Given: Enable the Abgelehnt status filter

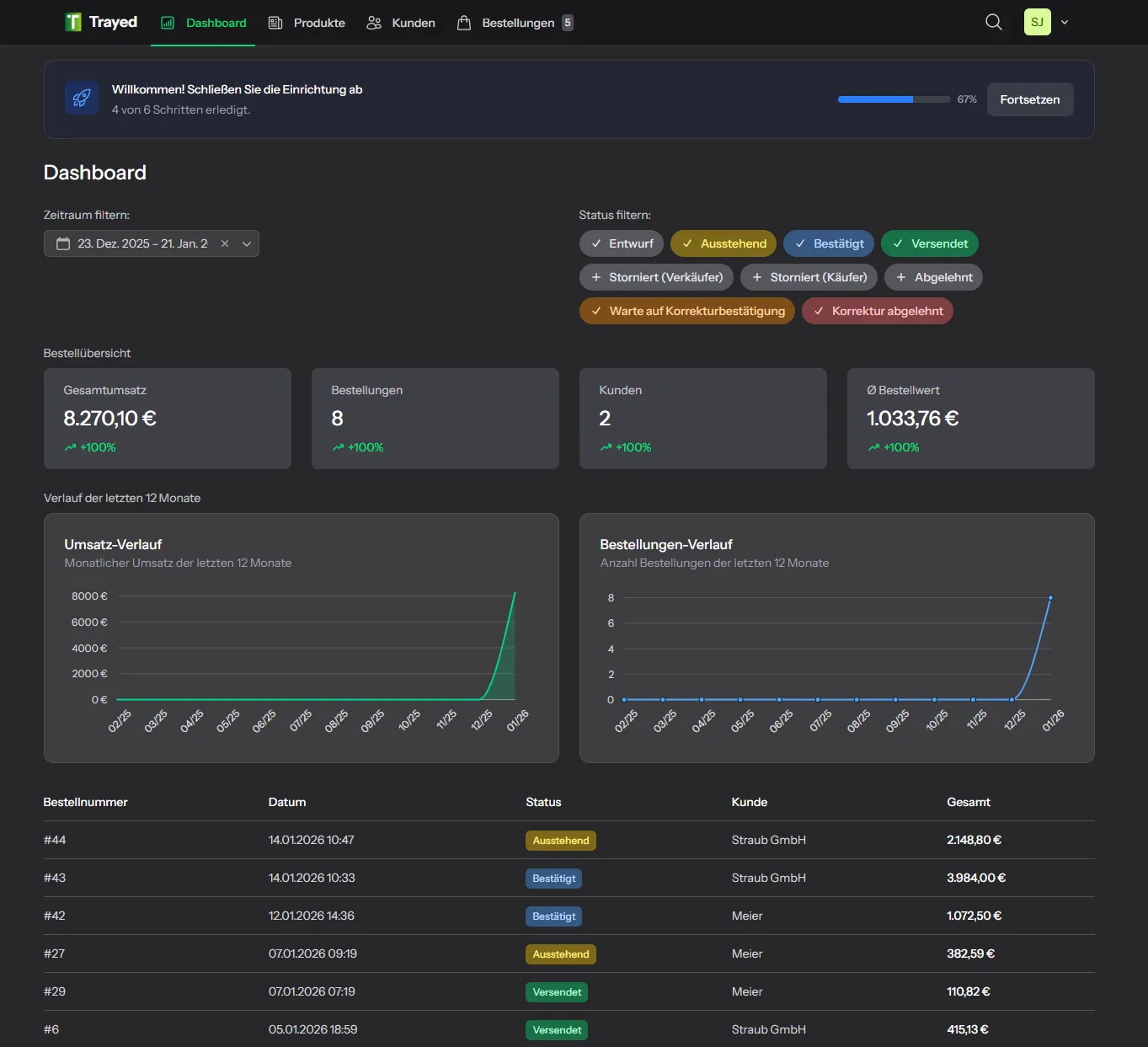Looking at the screenshot, I should (x=933, y=277).
